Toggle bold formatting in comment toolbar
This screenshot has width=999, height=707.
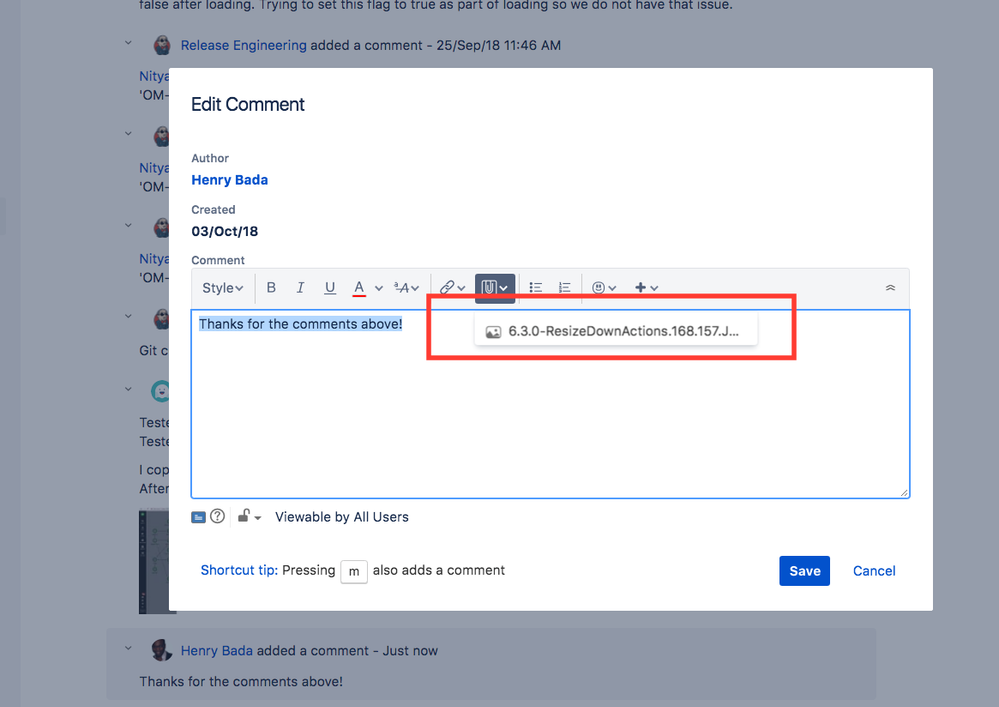(x=271, y=288)
